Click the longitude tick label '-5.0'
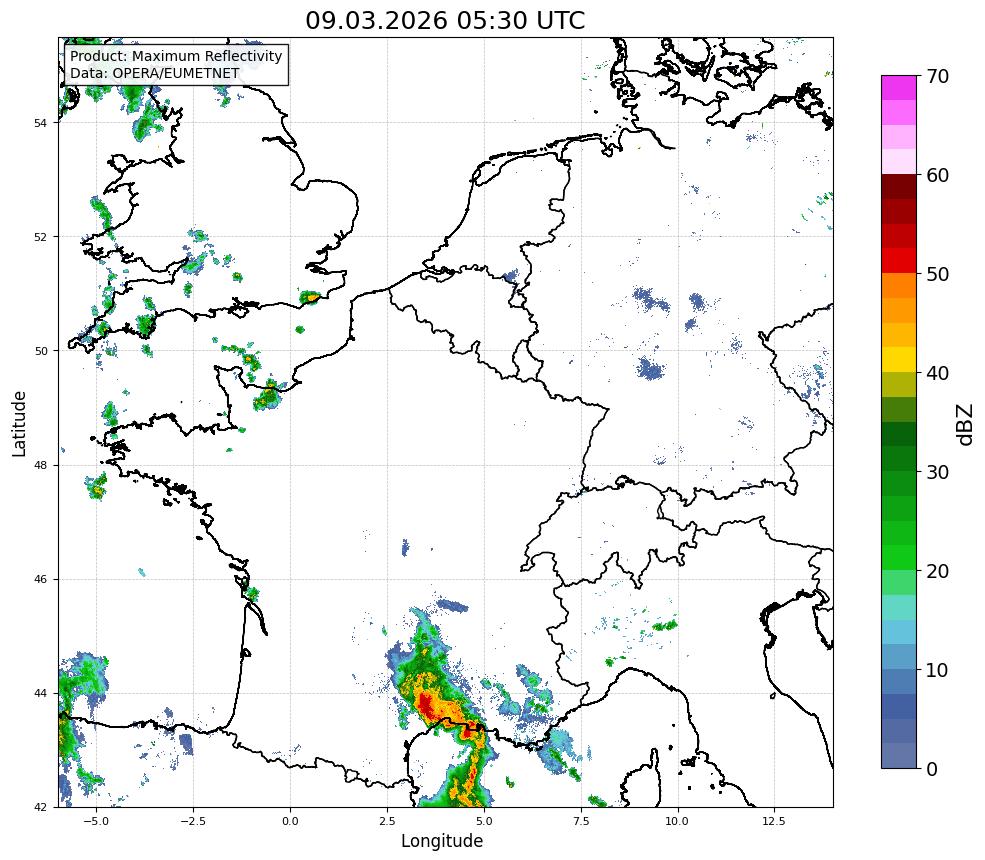The height and width of the screenshot is (860, 985). [x=96, y=821]
